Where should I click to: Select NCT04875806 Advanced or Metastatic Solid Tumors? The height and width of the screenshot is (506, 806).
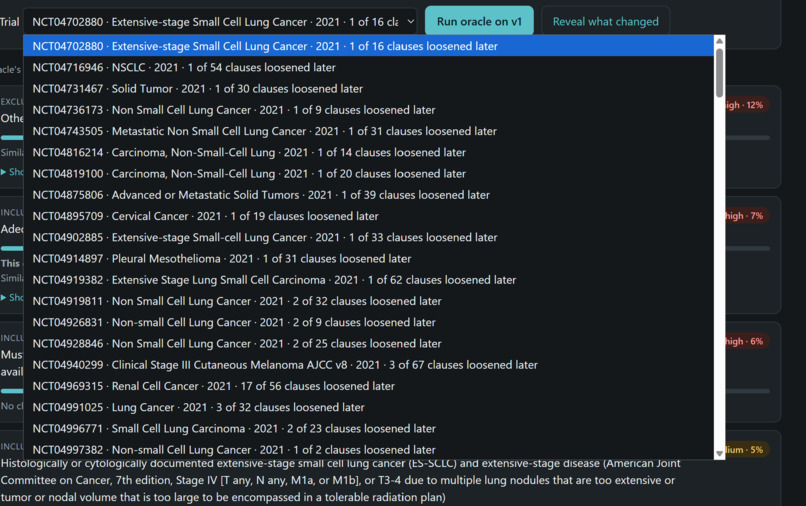[x=369, y=195]
